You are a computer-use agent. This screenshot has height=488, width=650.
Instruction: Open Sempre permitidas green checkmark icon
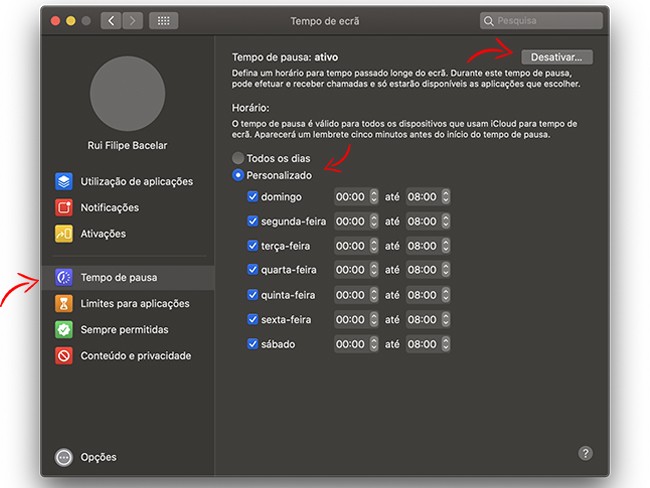pyautogui.click(x=64, y=330)
